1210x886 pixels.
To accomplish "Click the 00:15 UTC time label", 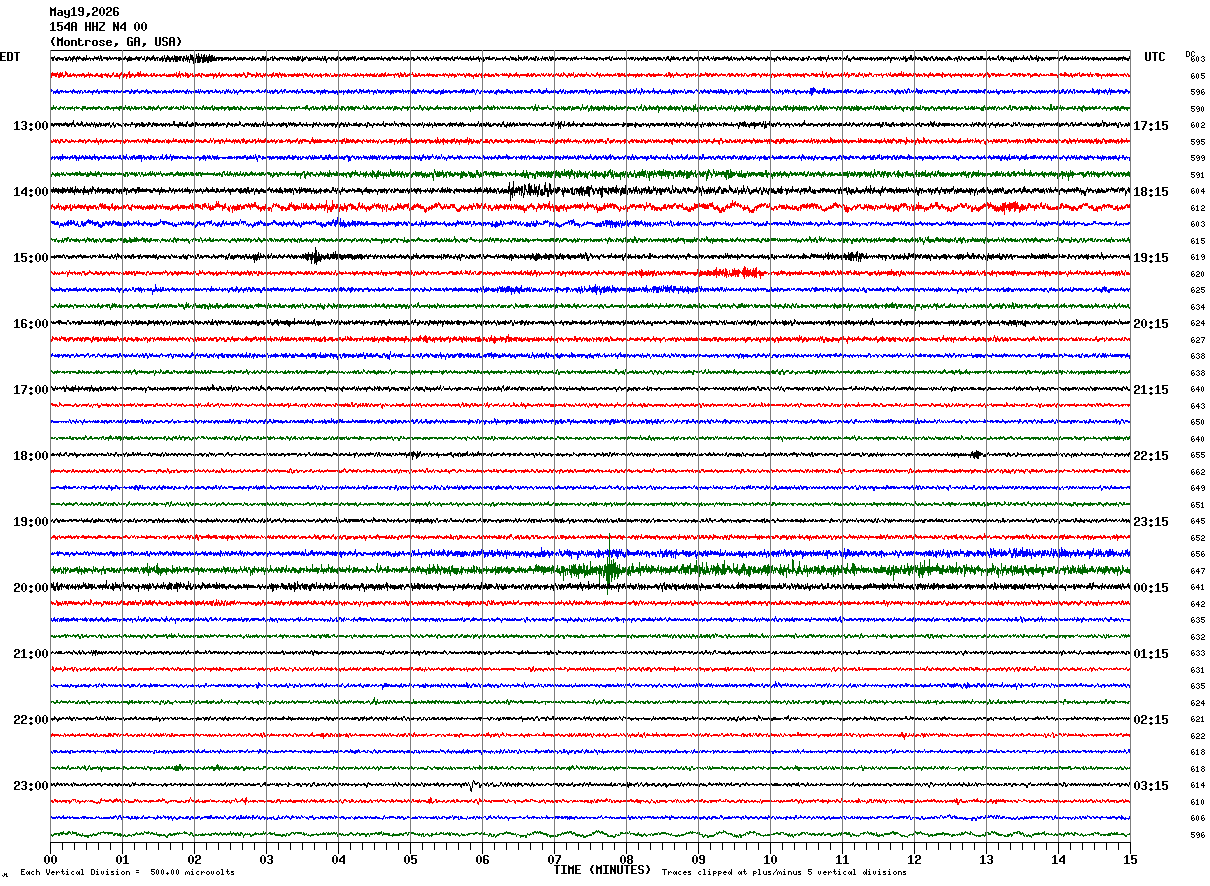I will pos(1150,588).
